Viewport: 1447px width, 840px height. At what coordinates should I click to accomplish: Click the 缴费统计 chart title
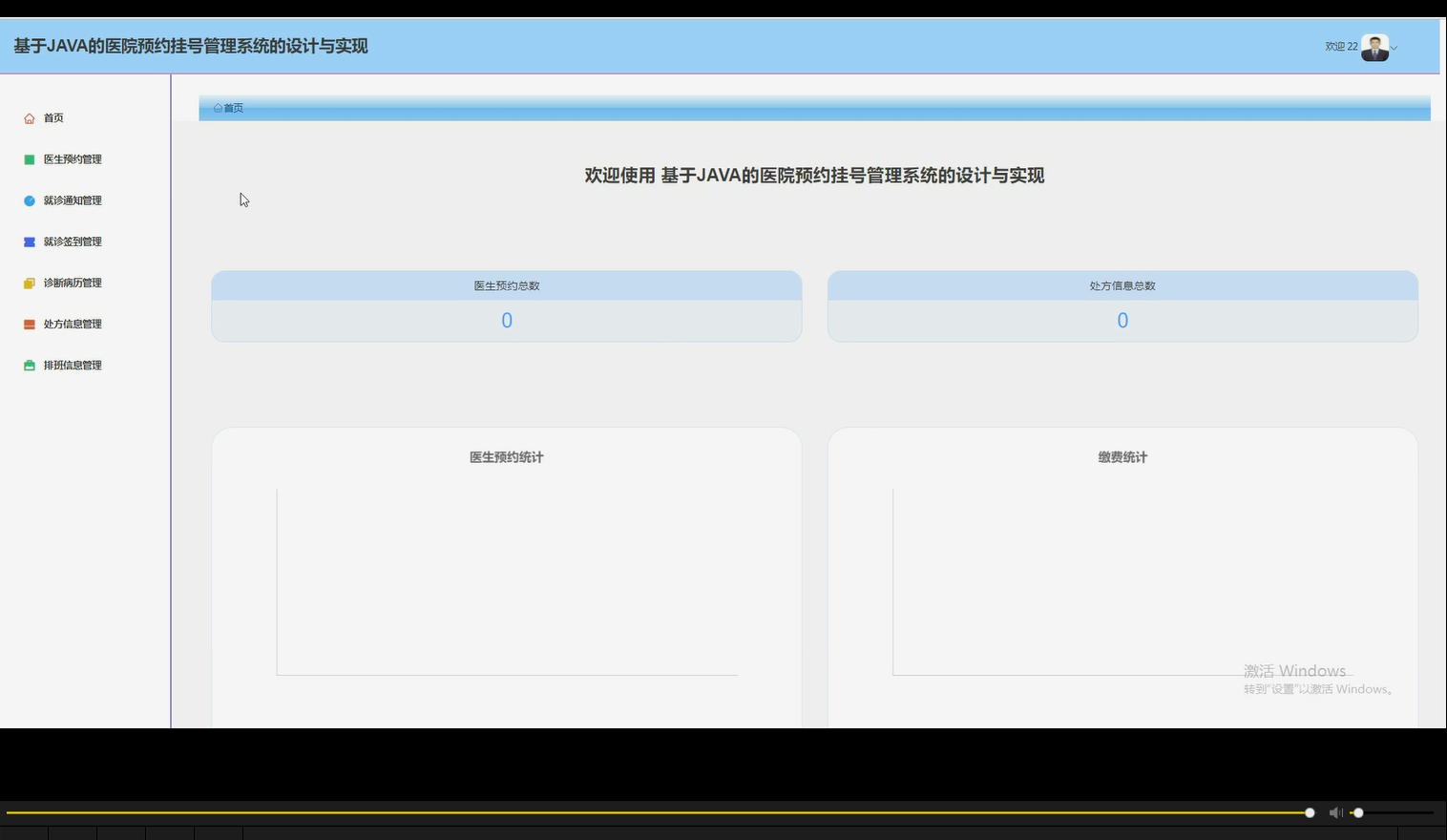point(1122,457)
